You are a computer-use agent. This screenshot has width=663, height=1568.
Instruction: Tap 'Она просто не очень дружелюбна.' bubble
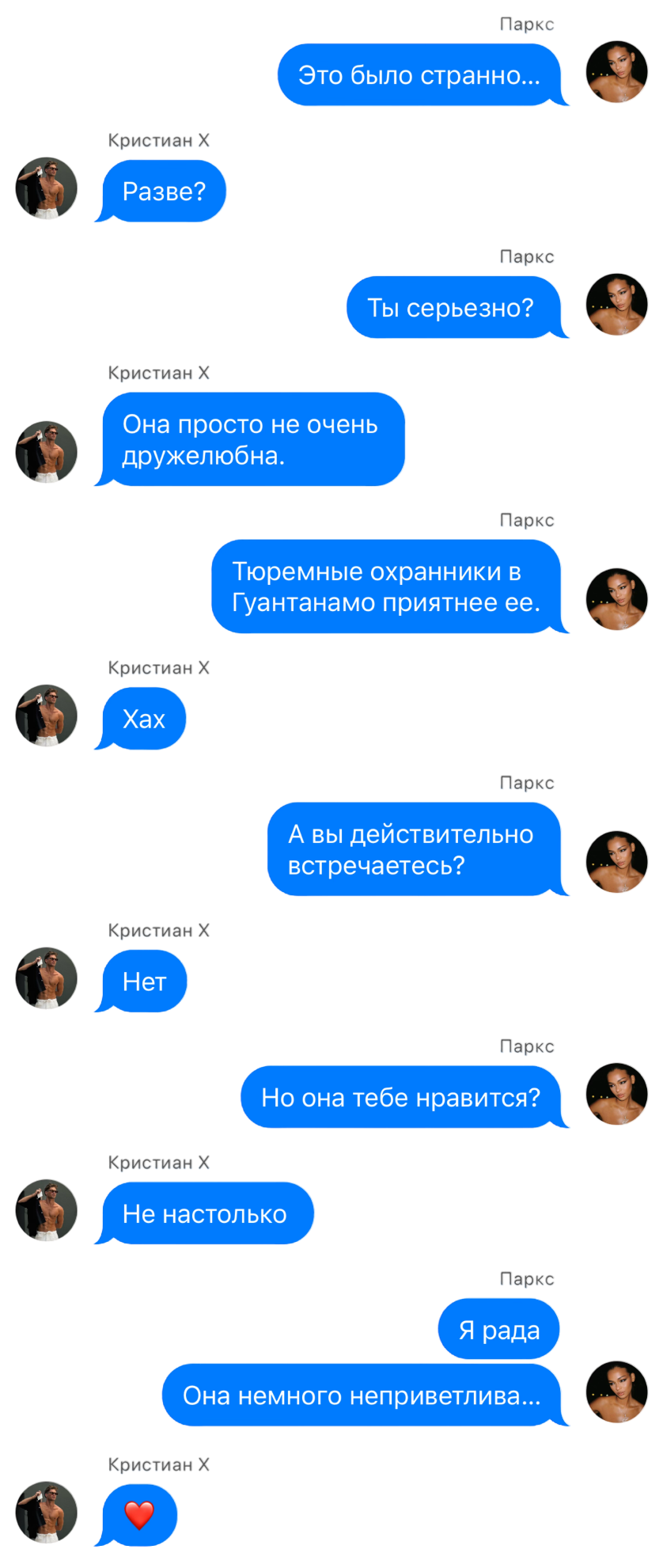tap(251, 439)
